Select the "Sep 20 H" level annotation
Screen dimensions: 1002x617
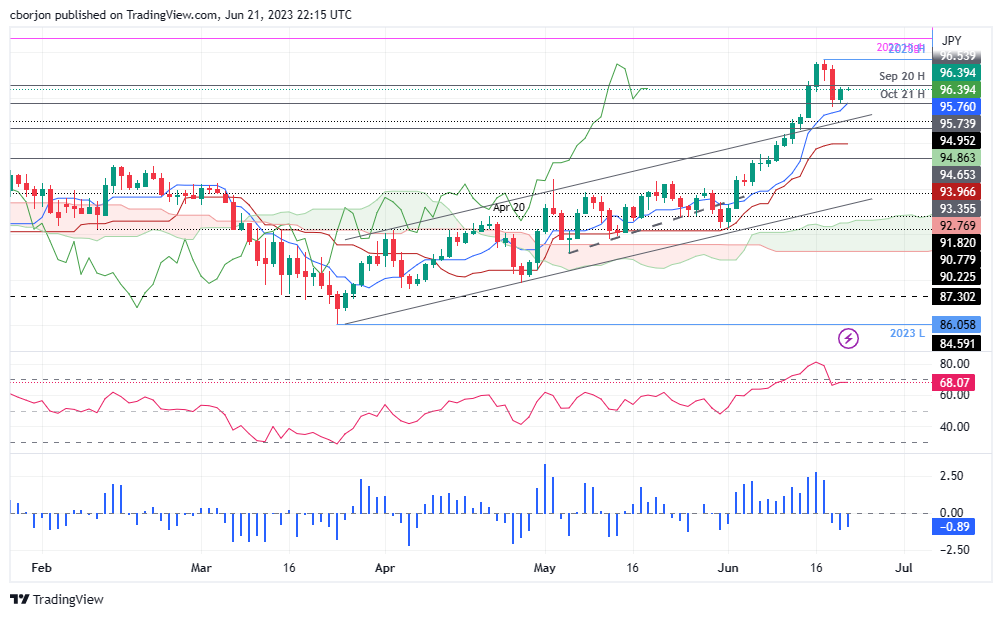tap(901, 76)
